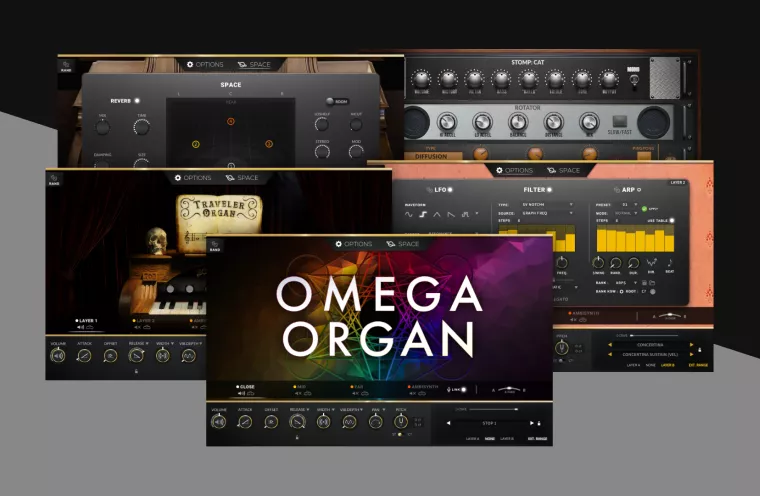Click Omega Organ Attack knob
This screenshot has width=760, height=496.
(x=245, y=422)
